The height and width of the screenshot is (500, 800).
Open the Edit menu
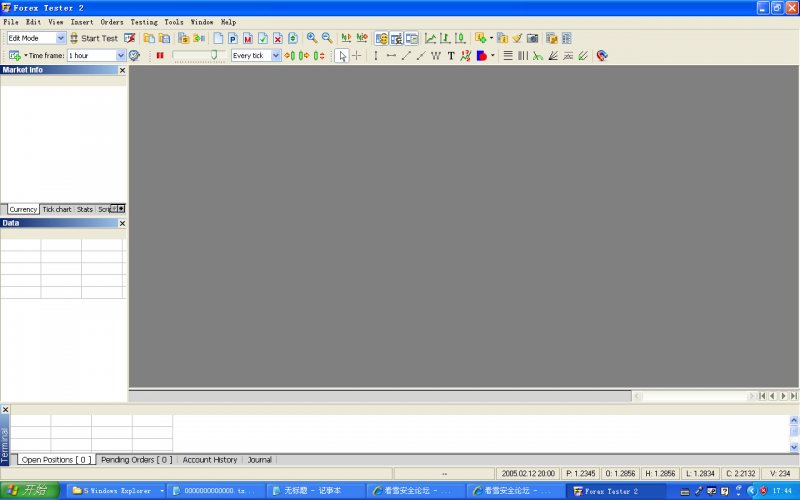(x=33, y=22)
